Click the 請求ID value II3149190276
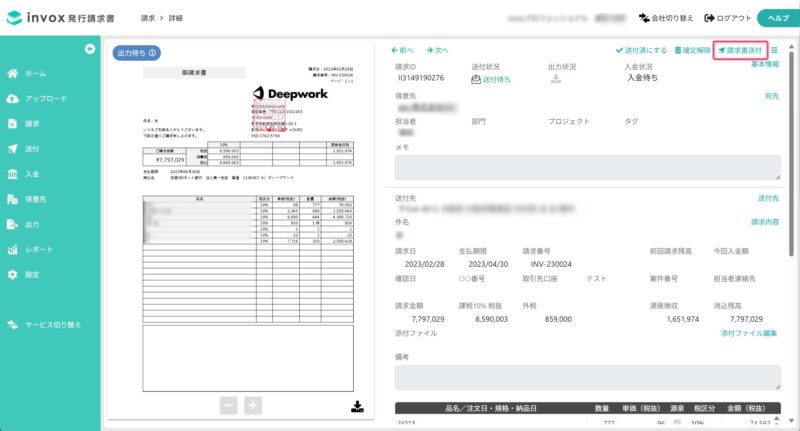 (421, 78)
